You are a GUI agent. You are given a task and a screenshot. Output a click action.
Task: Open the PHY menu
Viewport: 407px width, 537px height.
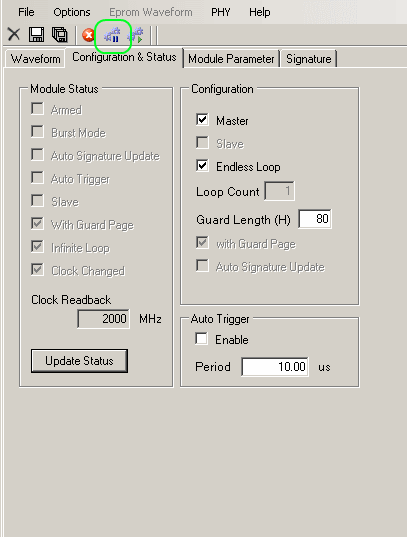[221, 12]
